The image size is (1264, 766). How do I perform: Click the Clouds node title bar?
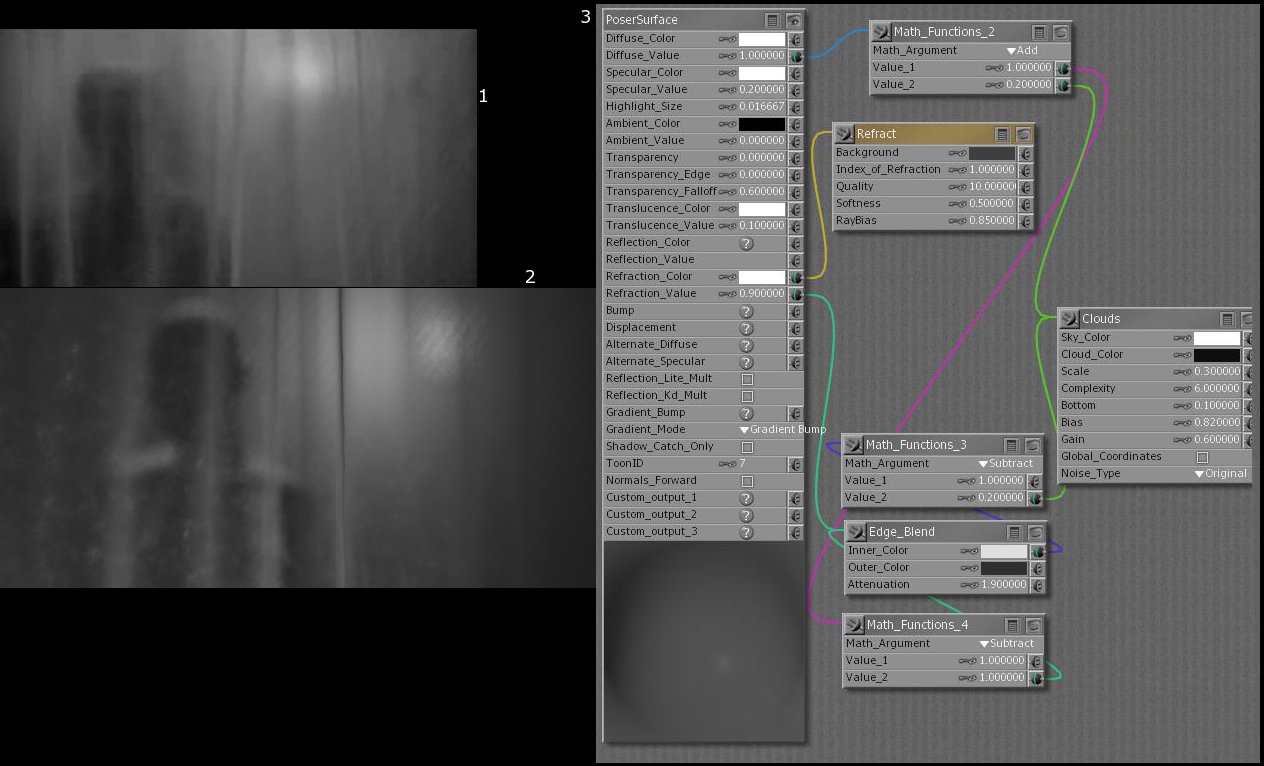1155,319
